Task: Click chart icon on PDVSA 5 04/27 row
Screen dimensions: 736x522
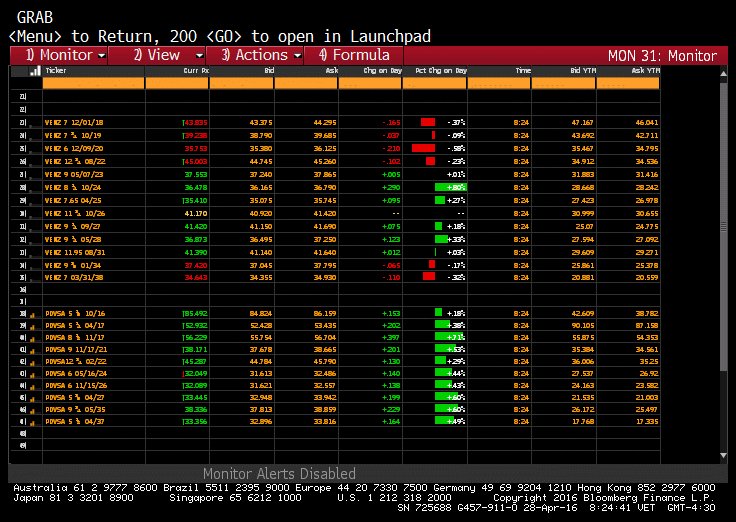Action: click(32, 399)
